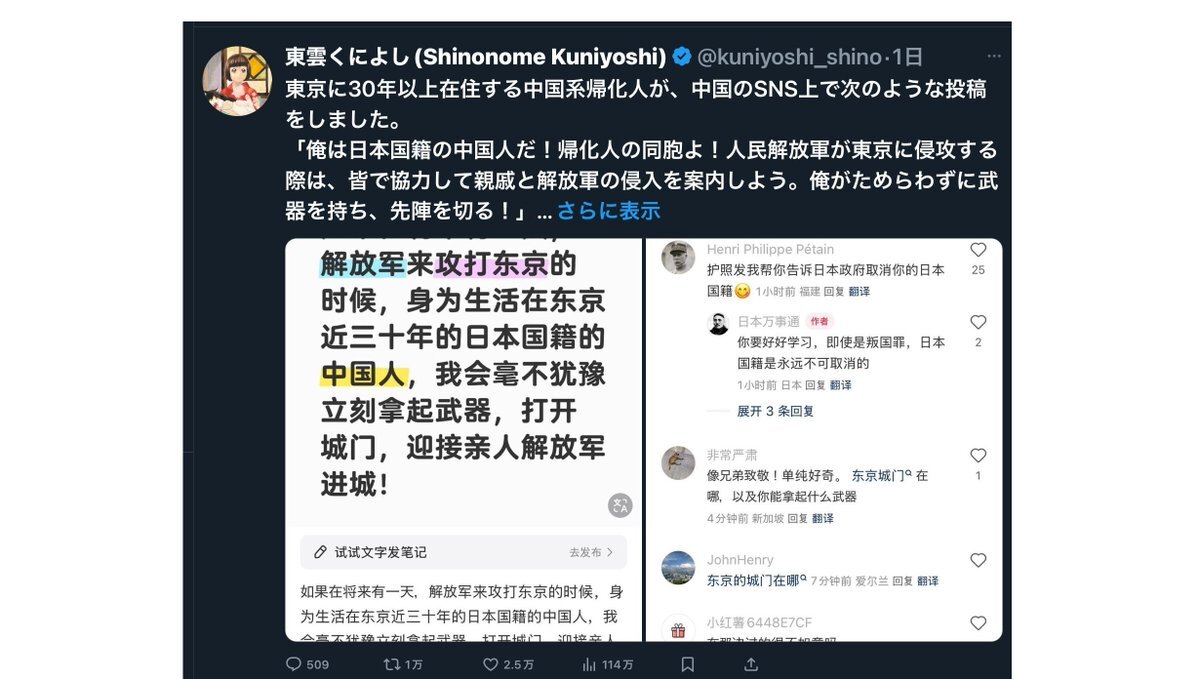Screen dimensions: 1199x679
Task: Click the translate icon on the left image
Action: [x=620, y=505]
